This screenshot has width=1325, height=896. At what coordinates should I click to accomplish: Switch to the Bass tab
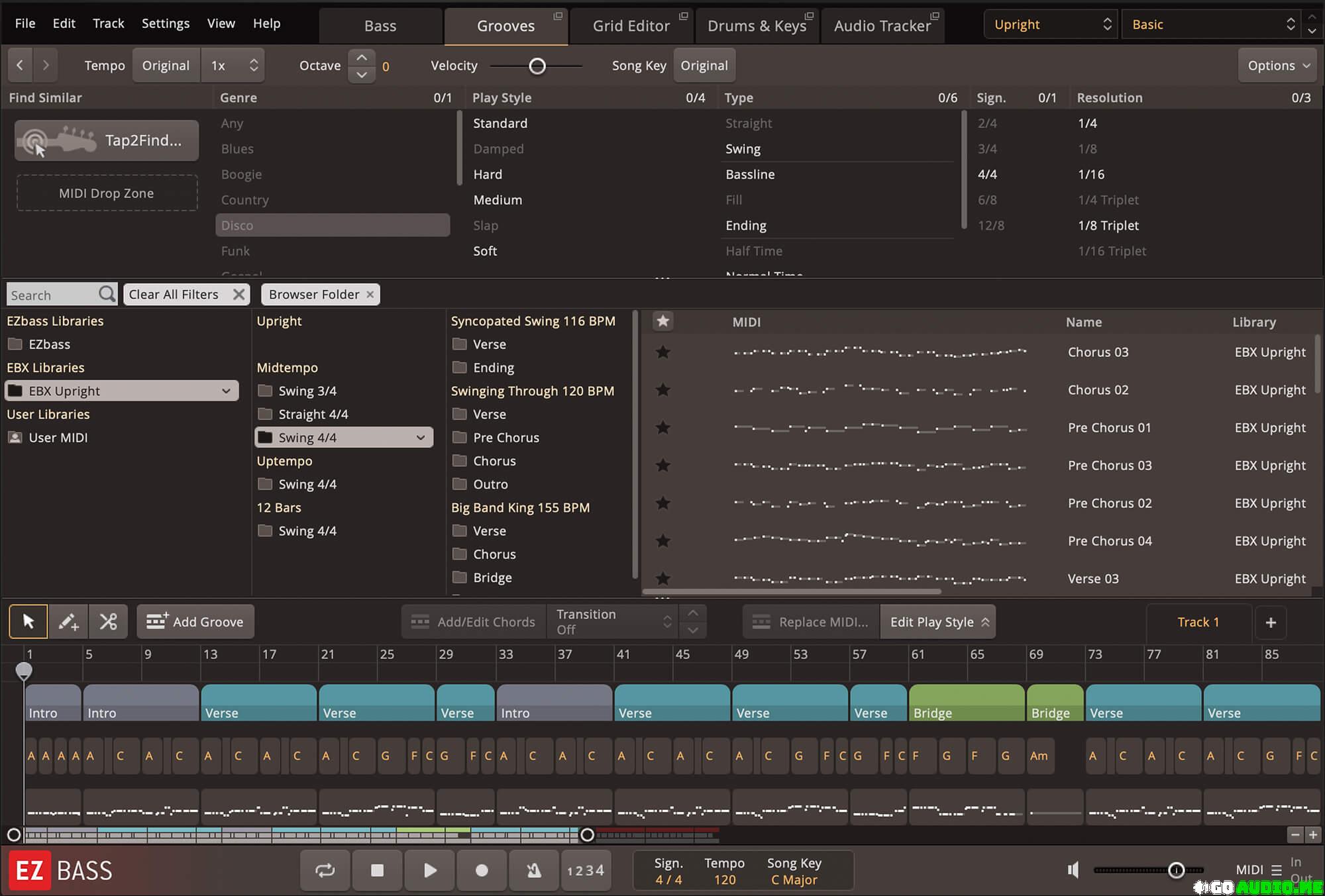[380, 26]
